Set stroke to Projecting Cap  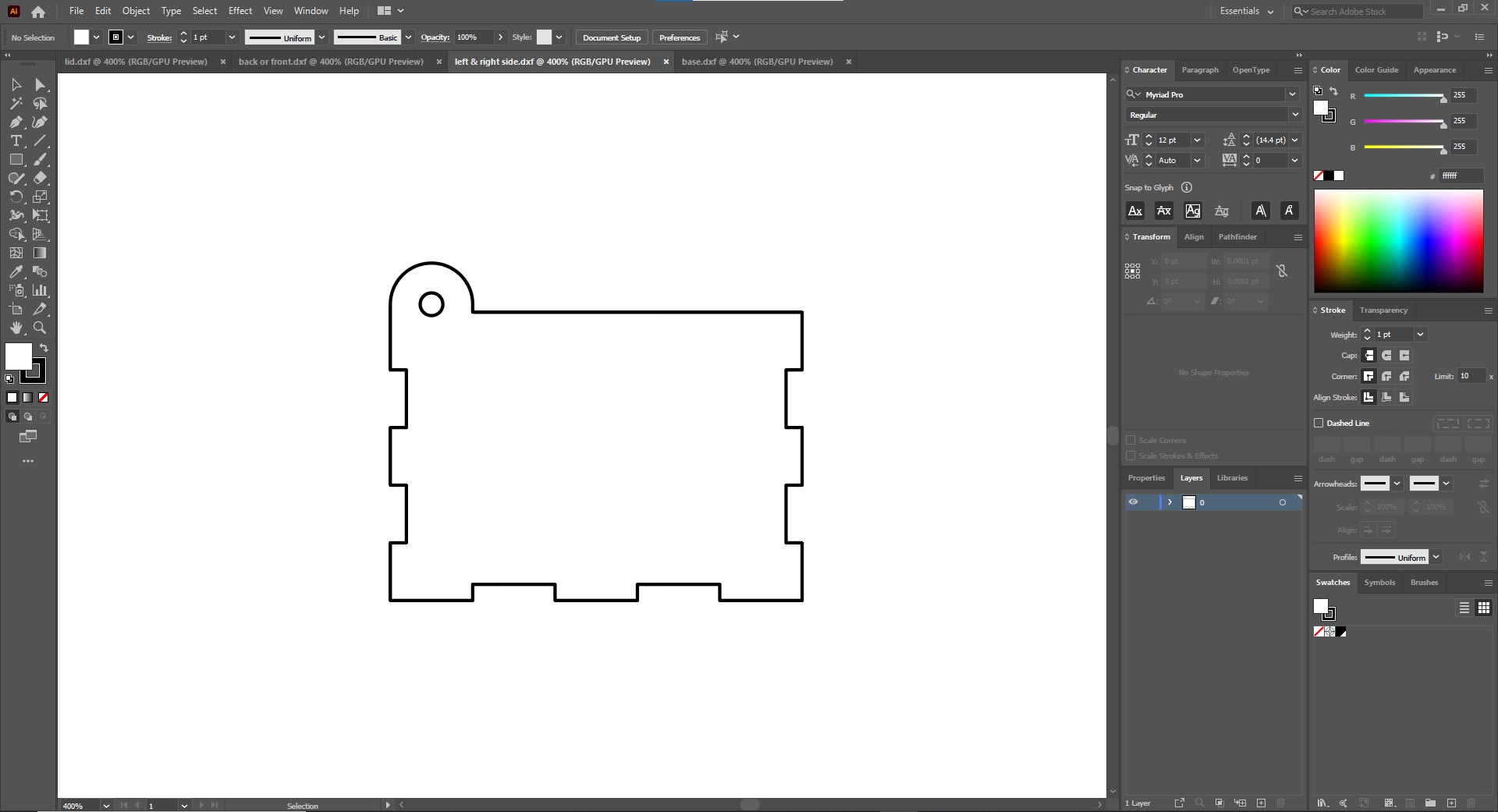(1404, 356)
